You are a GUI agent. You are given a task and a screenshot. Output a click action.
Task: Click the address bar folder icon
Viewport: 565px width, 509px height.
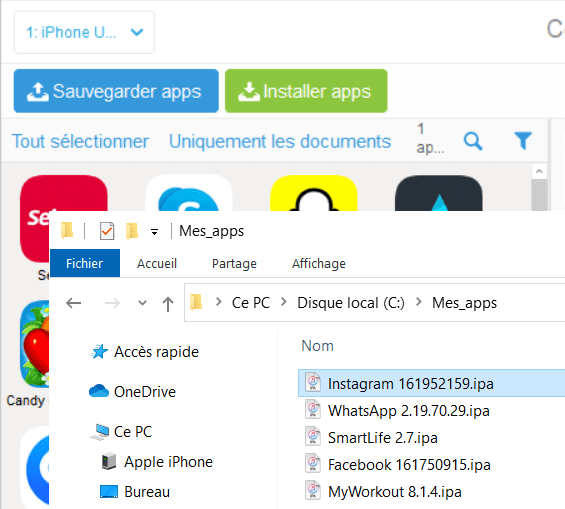tap(196, 302)
